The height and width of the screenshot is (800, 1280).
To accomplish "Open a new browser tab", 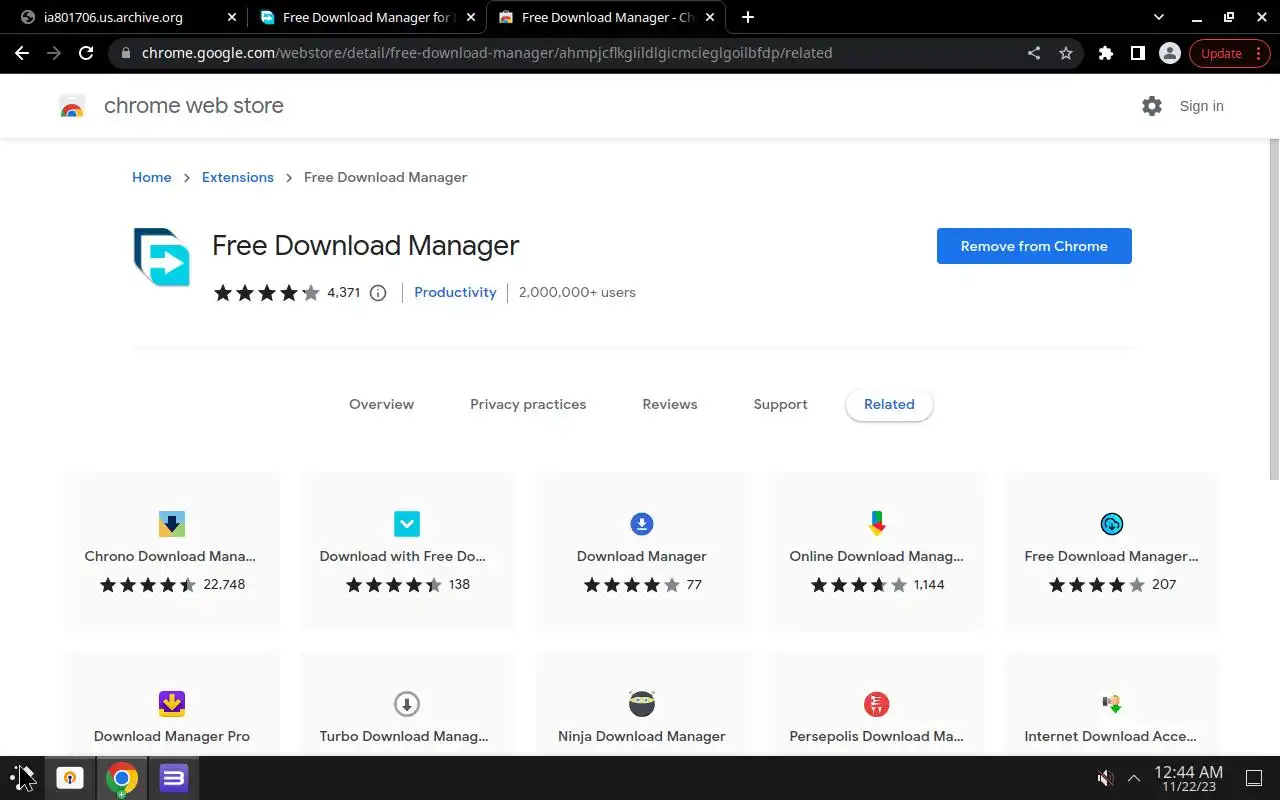I will coord(748,17).
